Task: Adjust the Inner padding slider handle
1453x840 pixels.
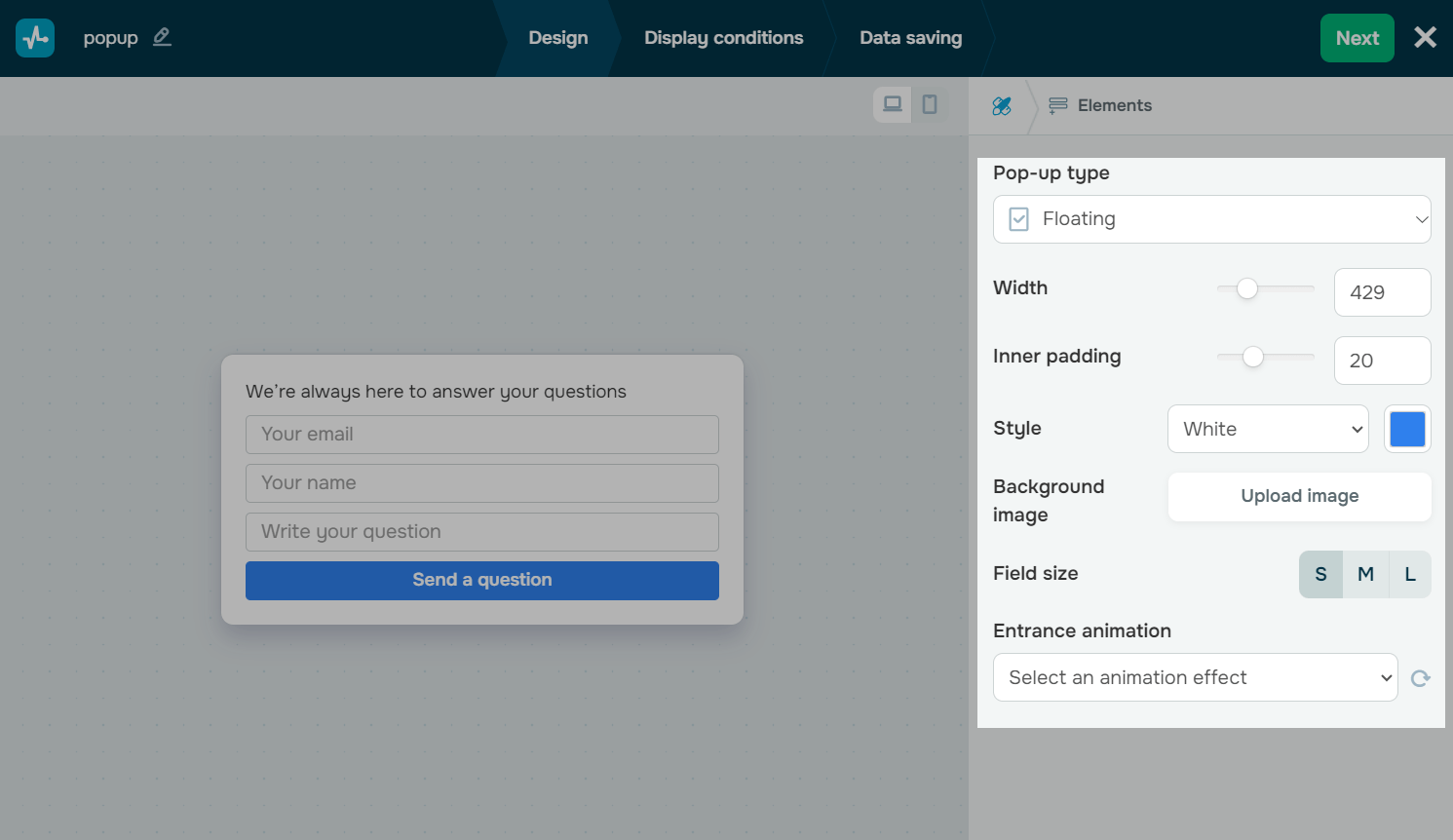Action: (x=1253, y=357)
